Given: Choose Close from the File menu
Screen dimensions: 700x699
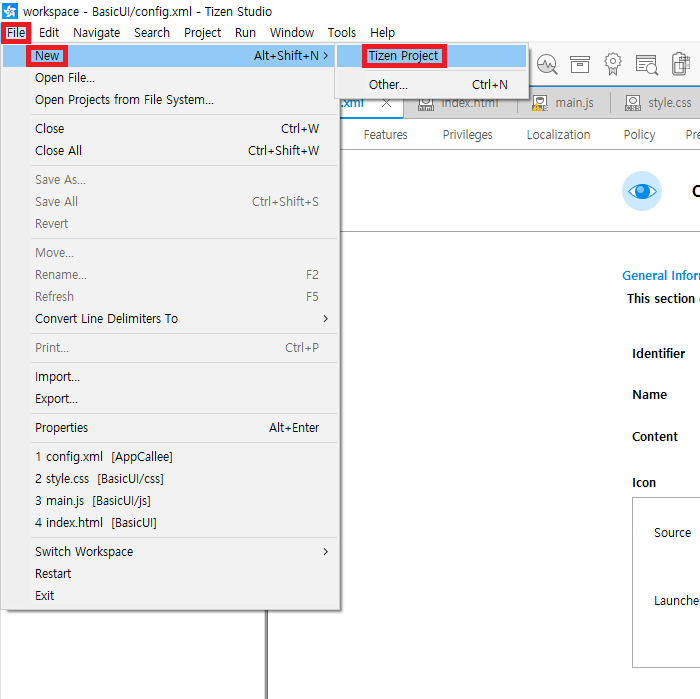Looking at the screenshot, I should (x=170, y=129).
